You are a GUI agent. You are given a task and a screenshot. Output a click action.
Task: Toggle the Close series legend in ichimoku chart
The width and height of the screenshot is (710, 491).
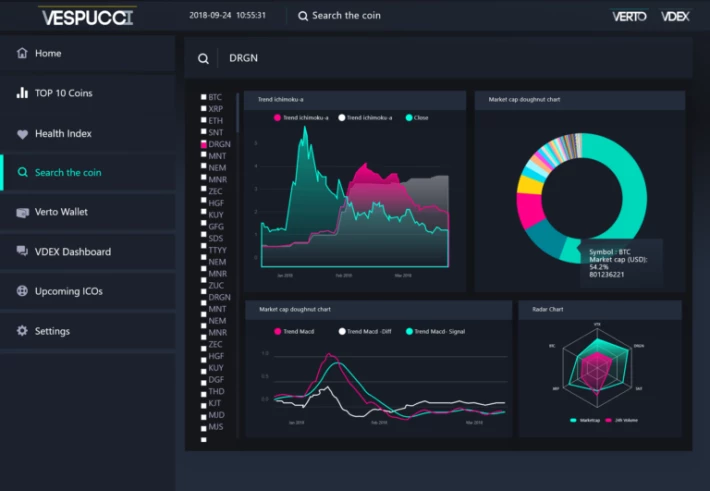[x=417, y=118]
